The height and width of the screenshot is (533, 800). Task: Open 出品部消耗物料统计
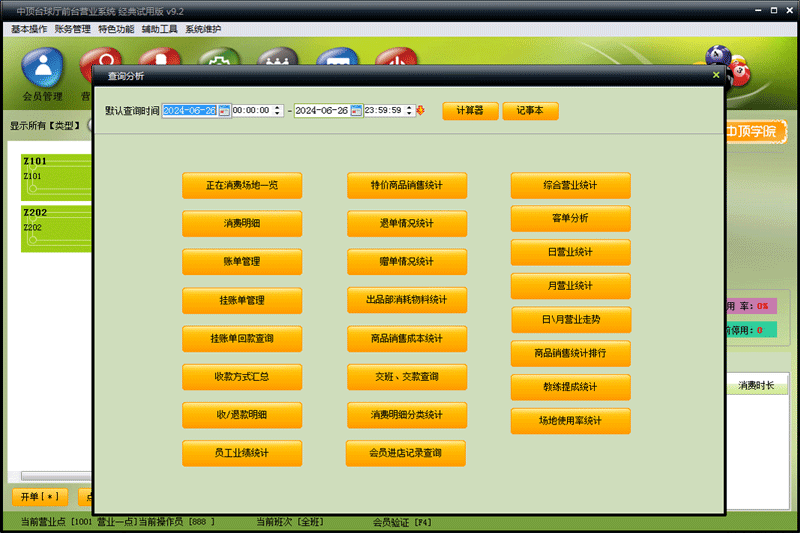pos(407,300)
